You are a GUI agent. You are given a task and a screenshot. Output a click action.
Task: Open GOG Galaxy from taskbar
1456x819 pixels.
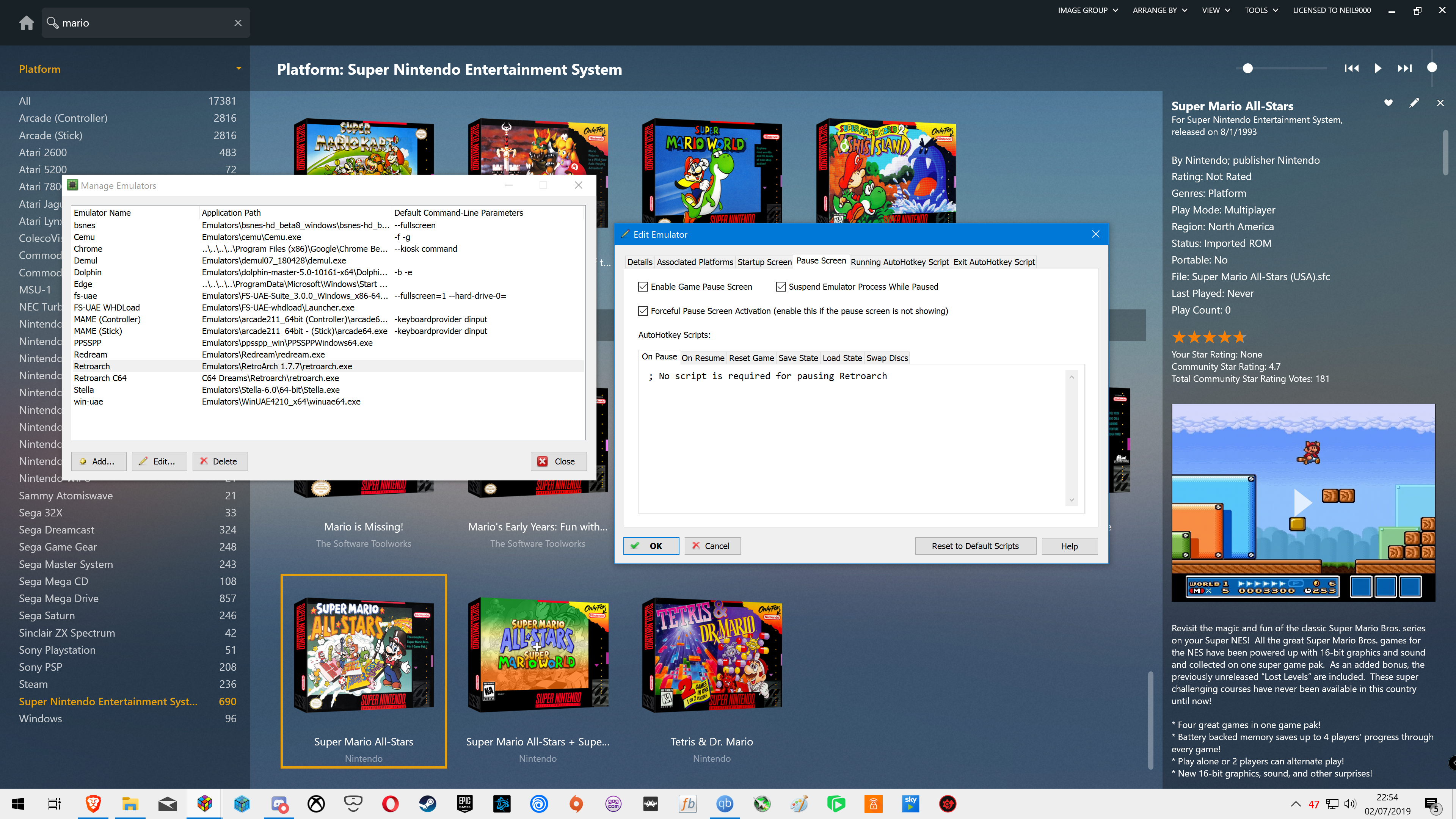coord(613,804)
